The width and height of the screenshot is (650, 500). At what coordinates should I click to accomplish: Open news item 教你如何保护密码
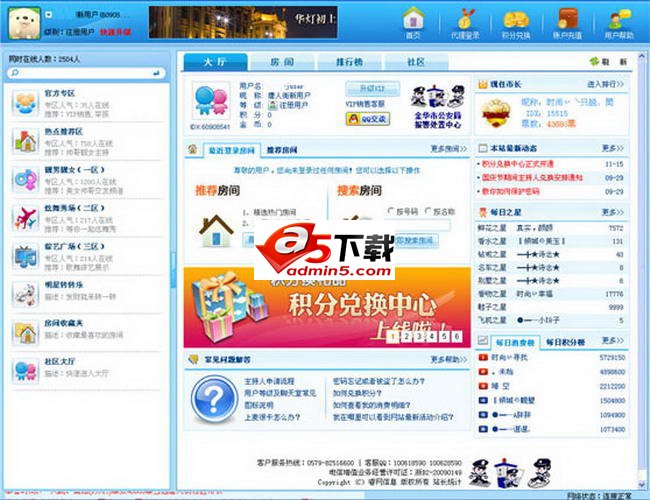tap(510, 192)
